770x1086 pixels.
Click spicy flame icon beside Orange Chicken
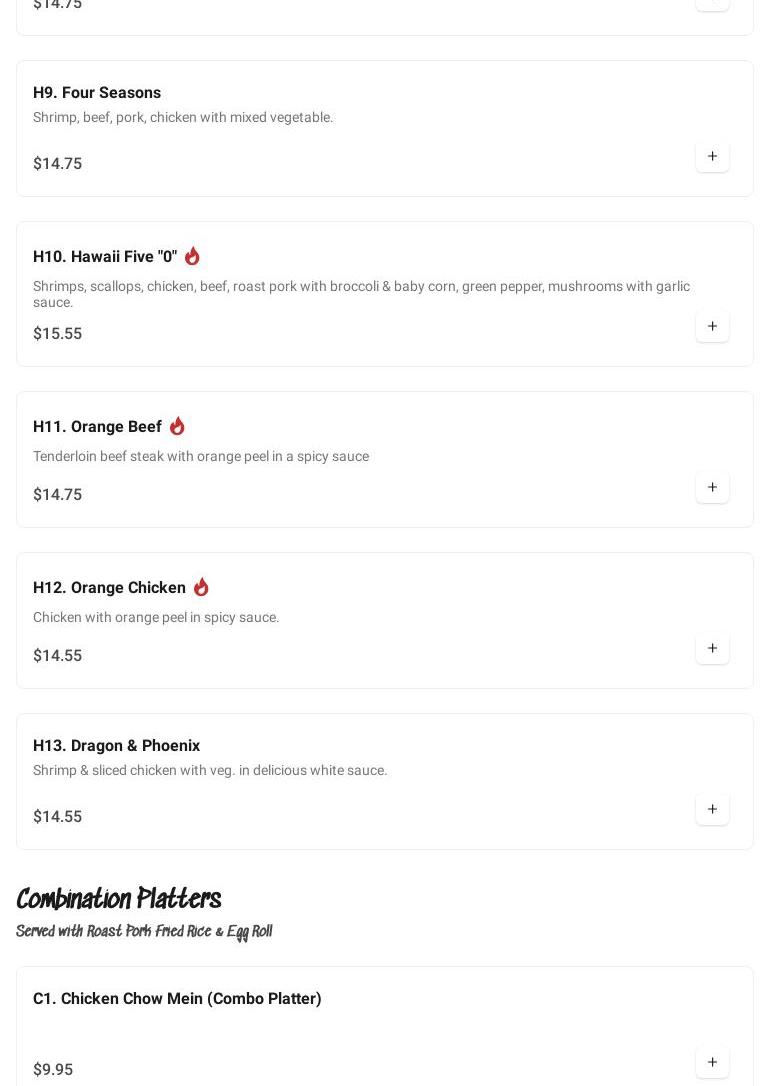[x=201, y=587]
